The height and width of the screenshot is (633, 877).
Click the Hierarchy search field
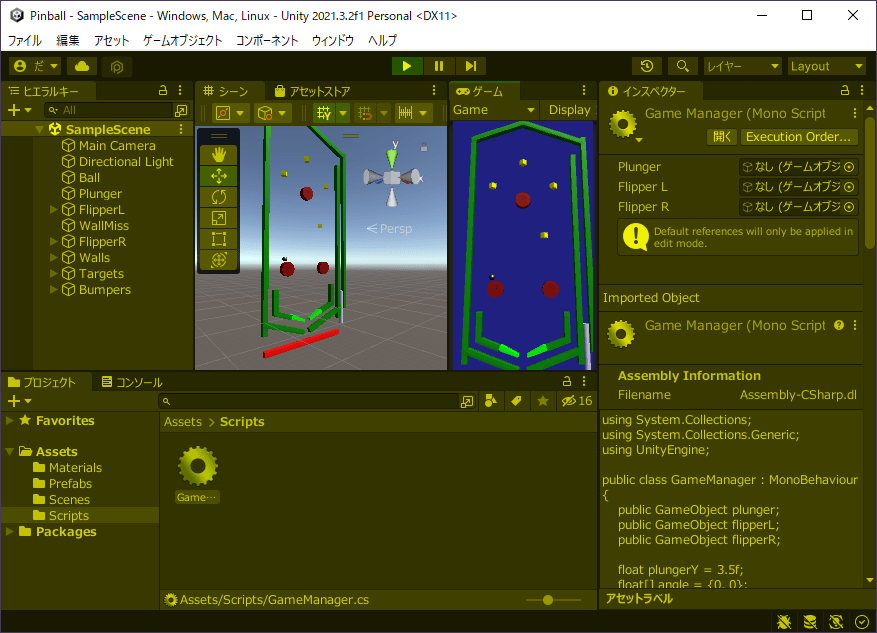[x=109, y=110]
